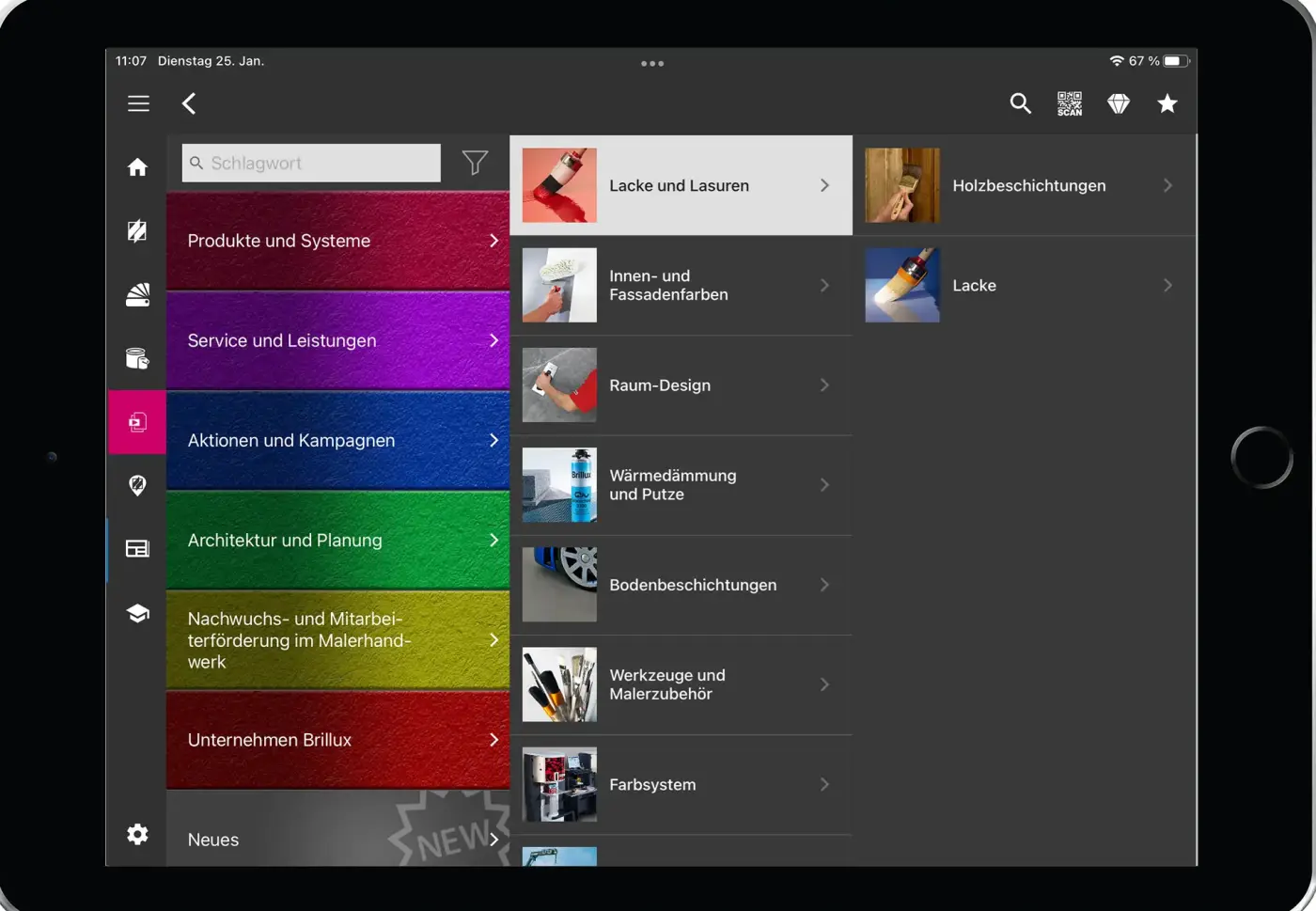This screenshot has height=911, width=1316.
Task: Open Lacke subcategory
Action: tap(1025, 285)
